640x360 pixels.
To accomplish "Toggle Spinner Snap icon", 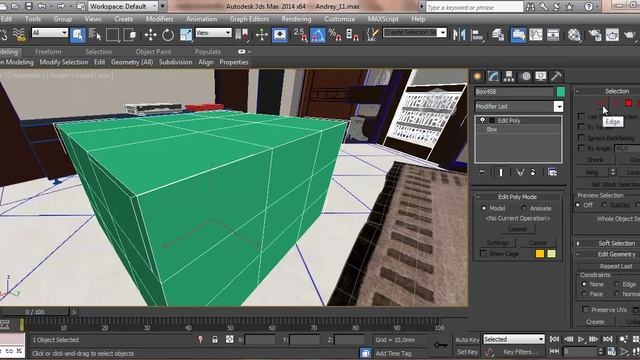I will [x=352, y=35].
